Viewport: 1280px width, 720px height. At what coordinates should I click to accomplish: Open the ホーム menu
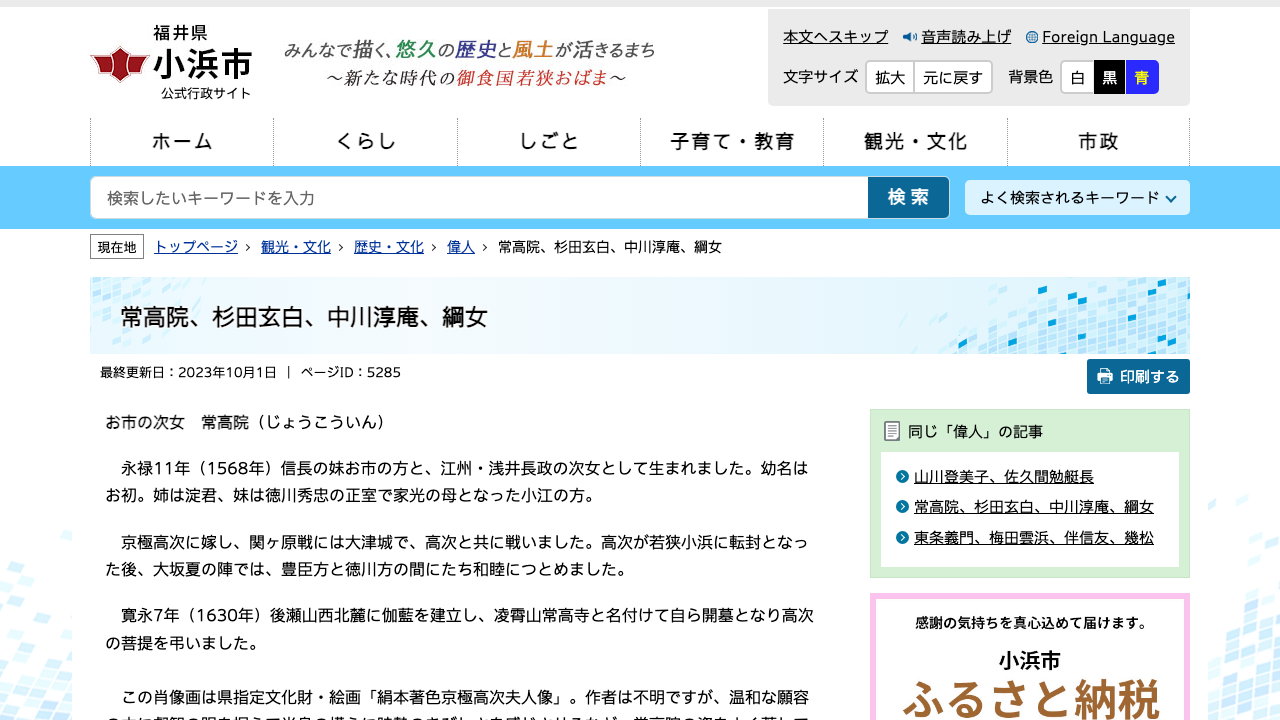coord(182,142)
